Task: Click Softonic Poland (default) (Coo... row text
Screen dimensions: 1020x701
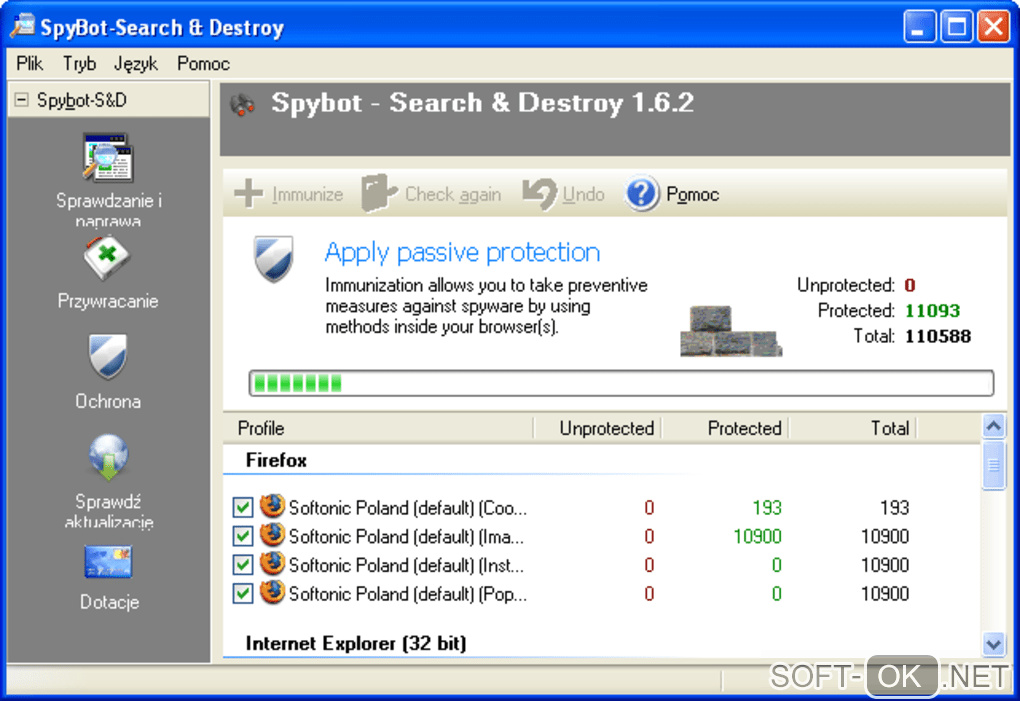Action: [x=408, y=508]
